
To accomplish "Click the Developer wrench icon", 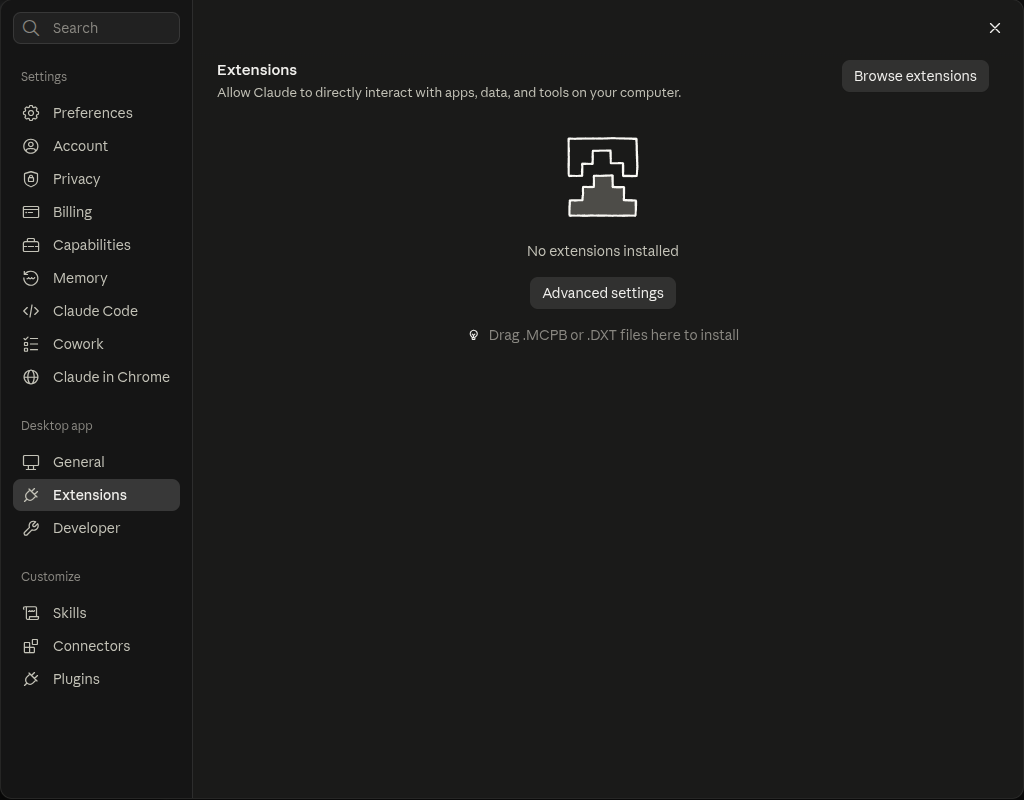I will [x=31, y=528].
